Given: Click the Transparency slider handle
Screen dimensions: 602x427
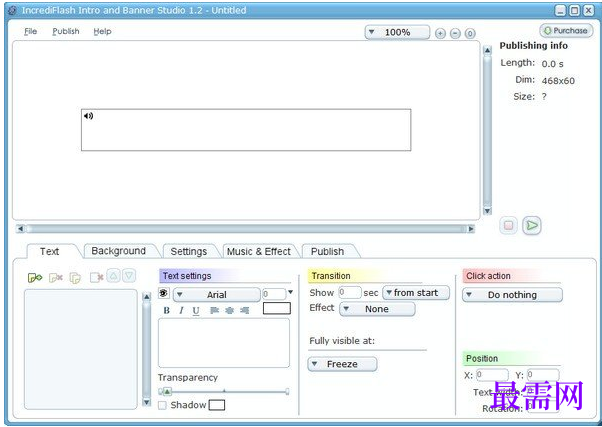Looking at the screenshot, I should tap(167, 391).
